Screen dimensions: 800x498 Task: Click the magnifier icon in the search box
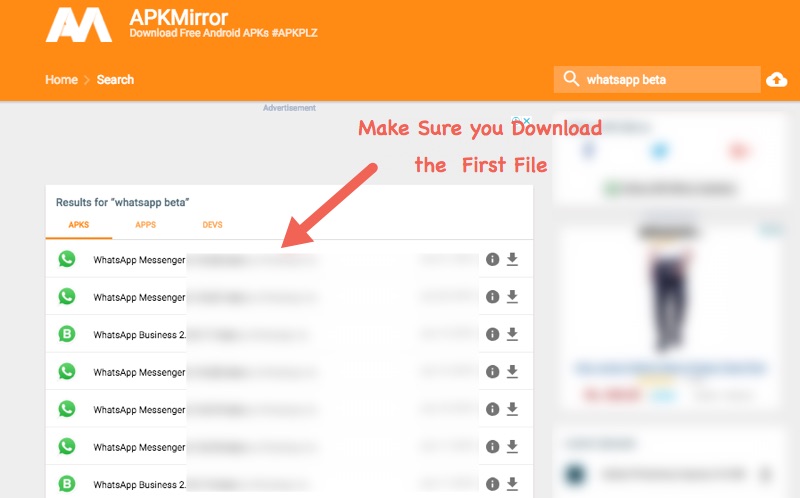pyautogui.click(x=571, y=79)
